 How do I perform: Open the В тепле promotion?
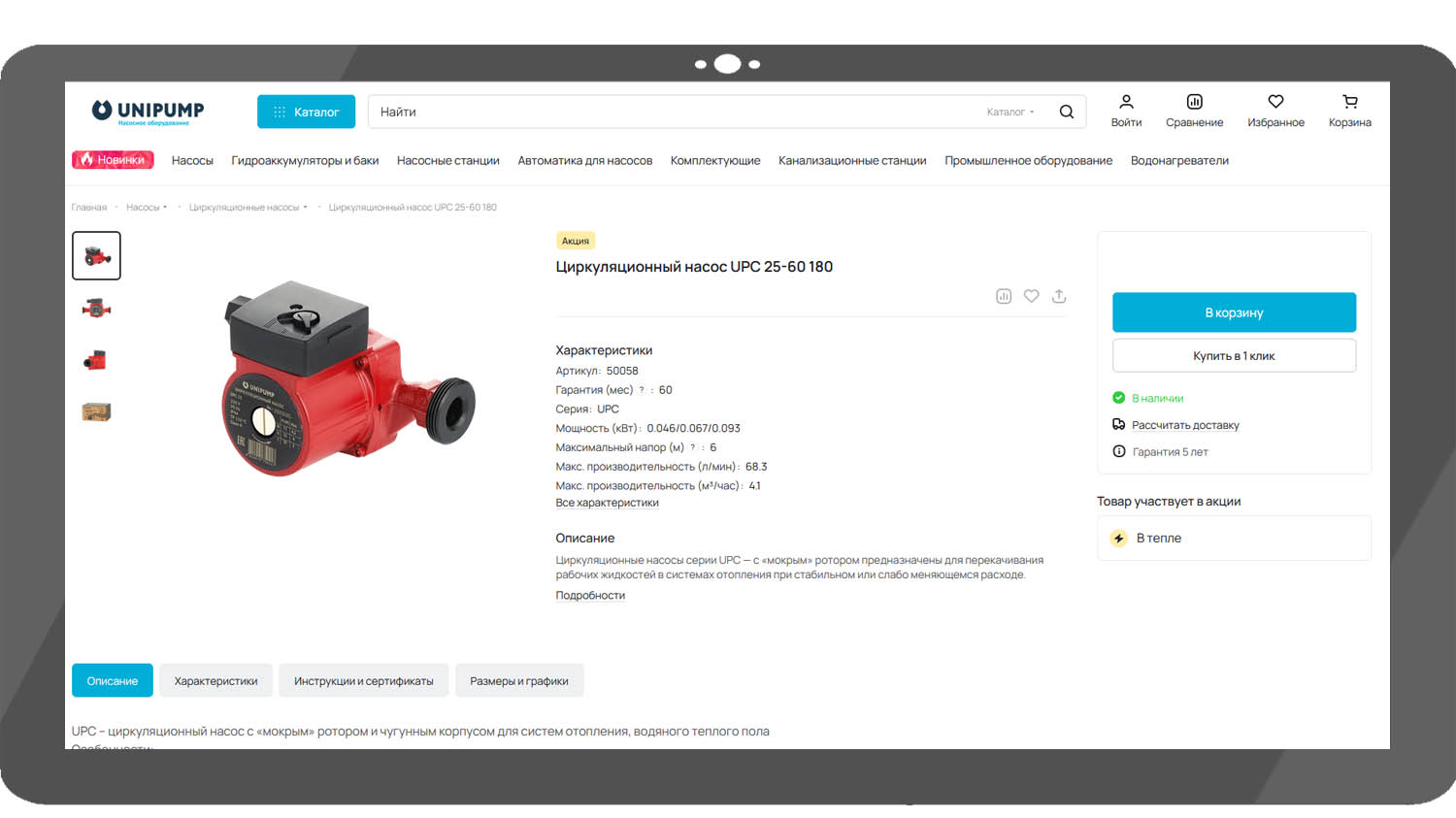1234,539
